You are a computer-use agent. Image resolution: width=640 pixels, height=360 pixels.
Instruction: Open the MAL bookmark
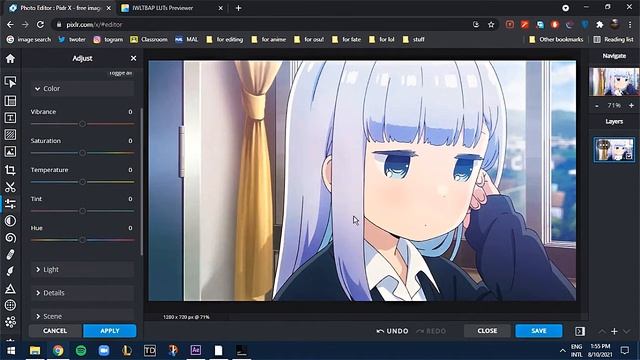(187, 40)
